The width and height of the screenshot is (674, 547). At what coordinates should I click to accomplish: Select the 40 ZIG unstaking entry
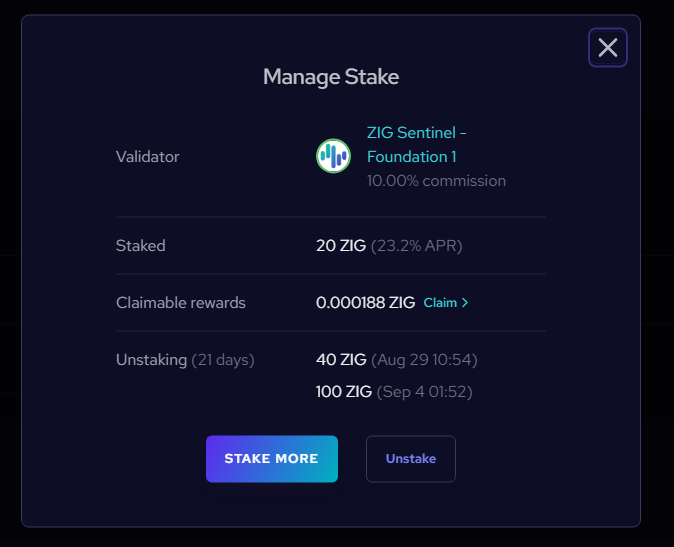click(340, 359)
